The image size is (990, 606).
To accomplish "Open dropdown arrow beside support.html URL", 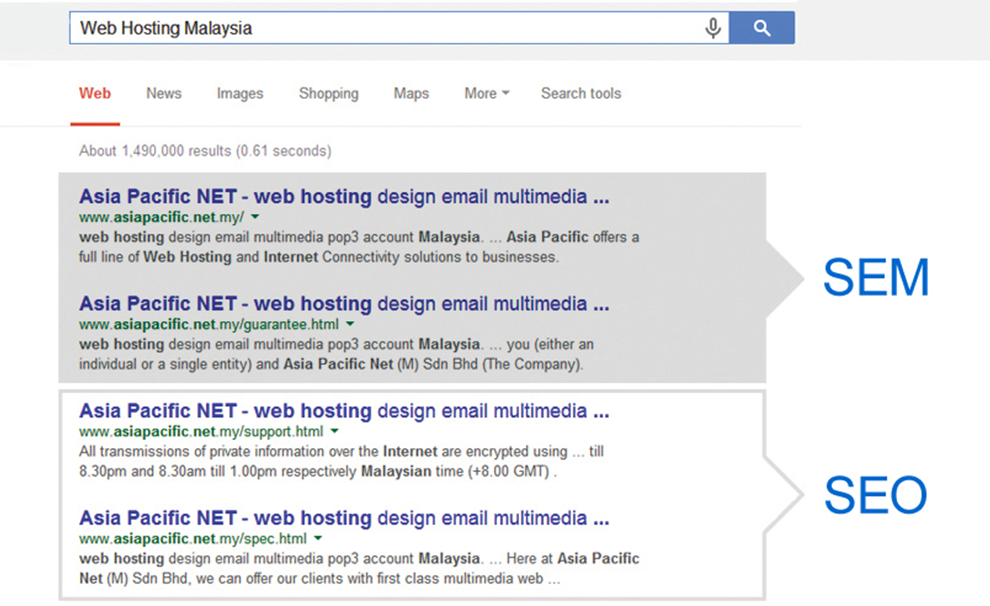I will (x=335, y=432).
